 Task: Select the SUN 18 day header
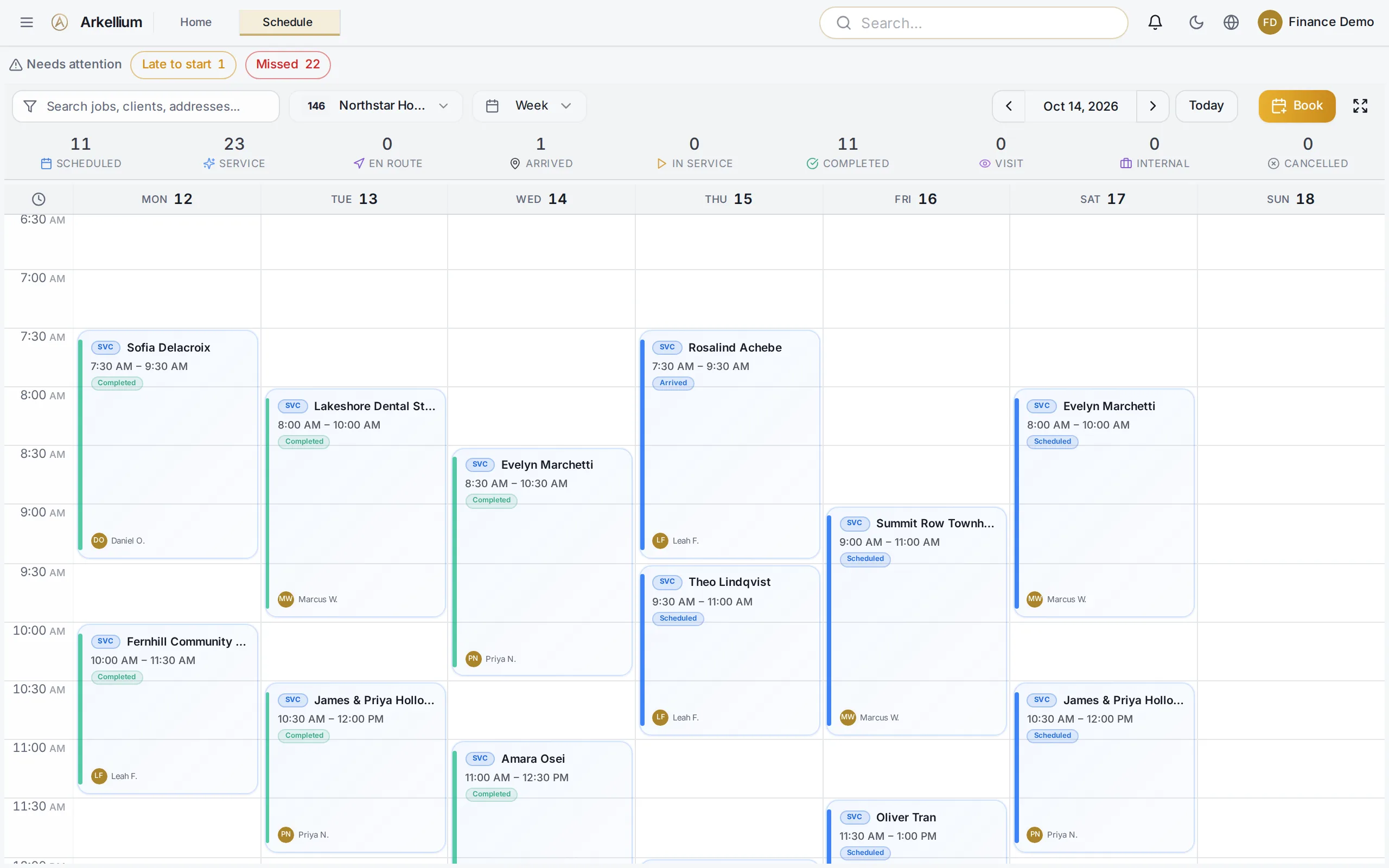pyautogui.click(x=1290, y=199)
